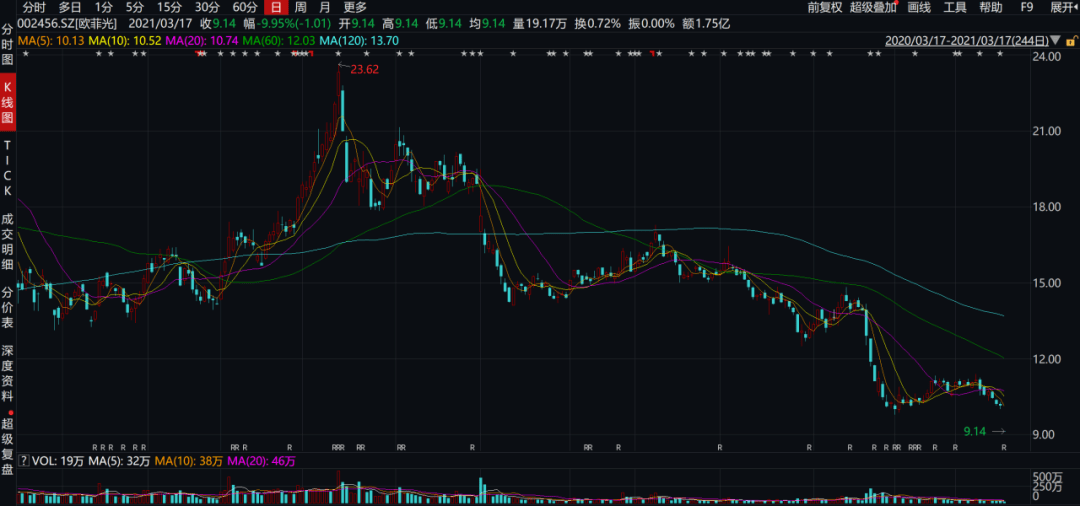Screen dimensions: 1080x506
Task: Switch to the 周 weekly period
Action: pos(300,7)
